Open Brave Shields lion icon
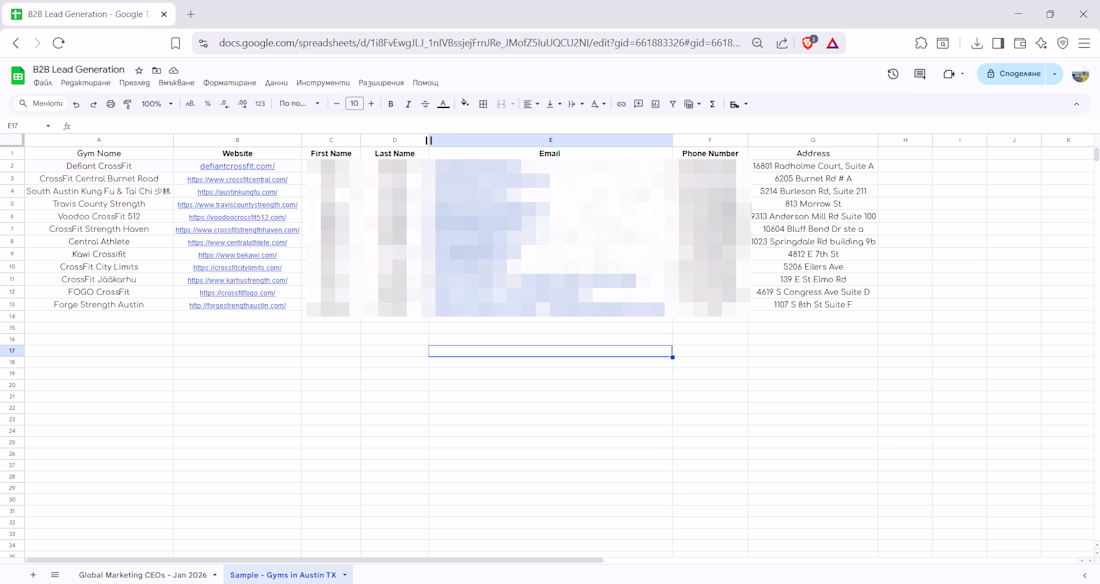The image size is (1100, 584). point(808,43)
